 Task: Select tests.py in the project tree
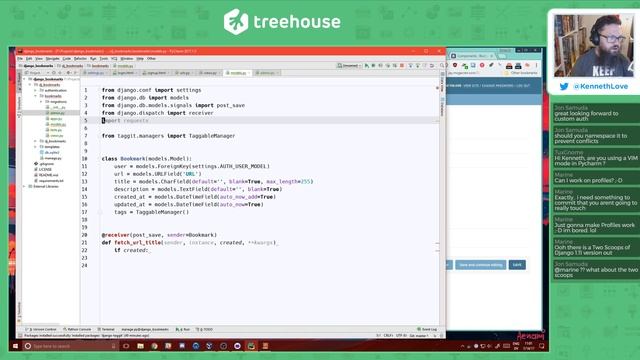click(x=56, y=130)
